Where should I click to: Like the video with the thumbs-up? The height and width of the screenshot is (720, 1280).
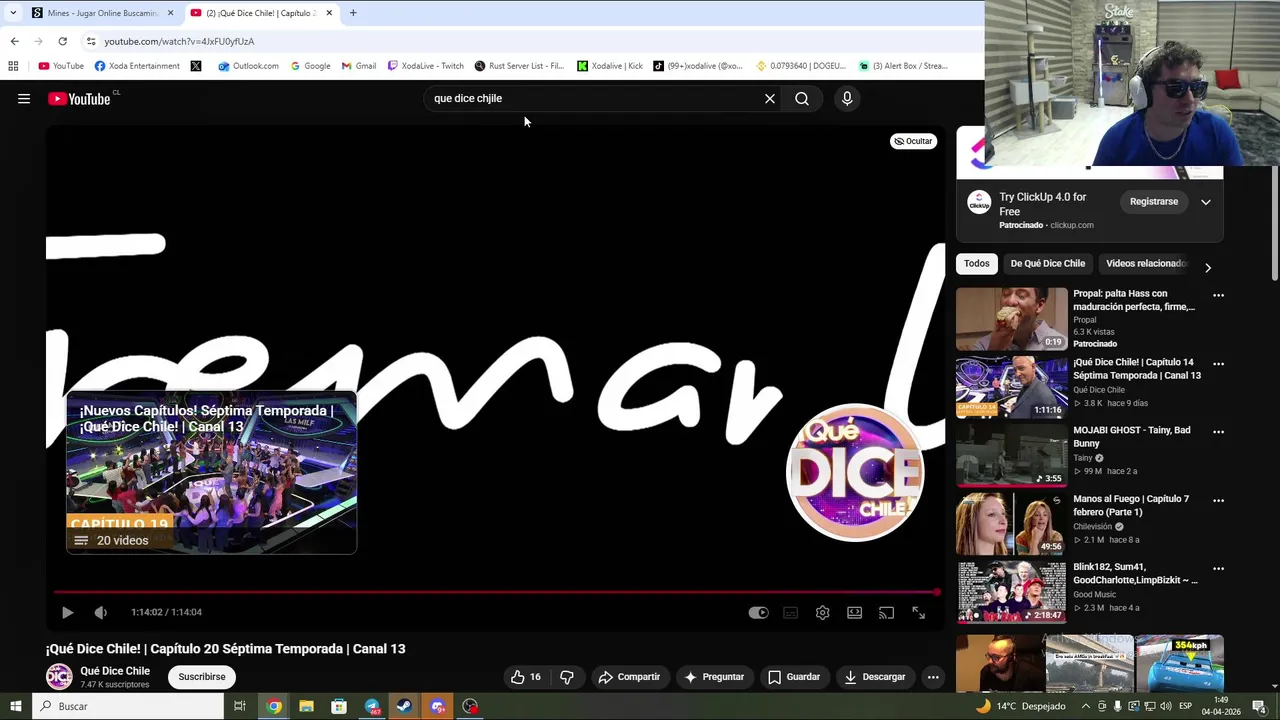click(x=525, y=677)
